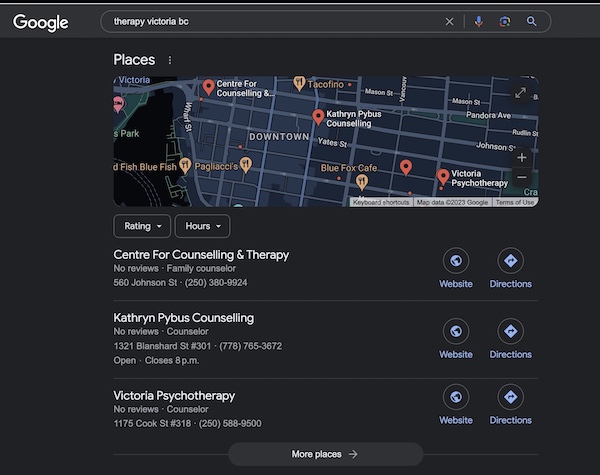Click the More places button
The image size is (600, 475).
(x=326, y=454)
